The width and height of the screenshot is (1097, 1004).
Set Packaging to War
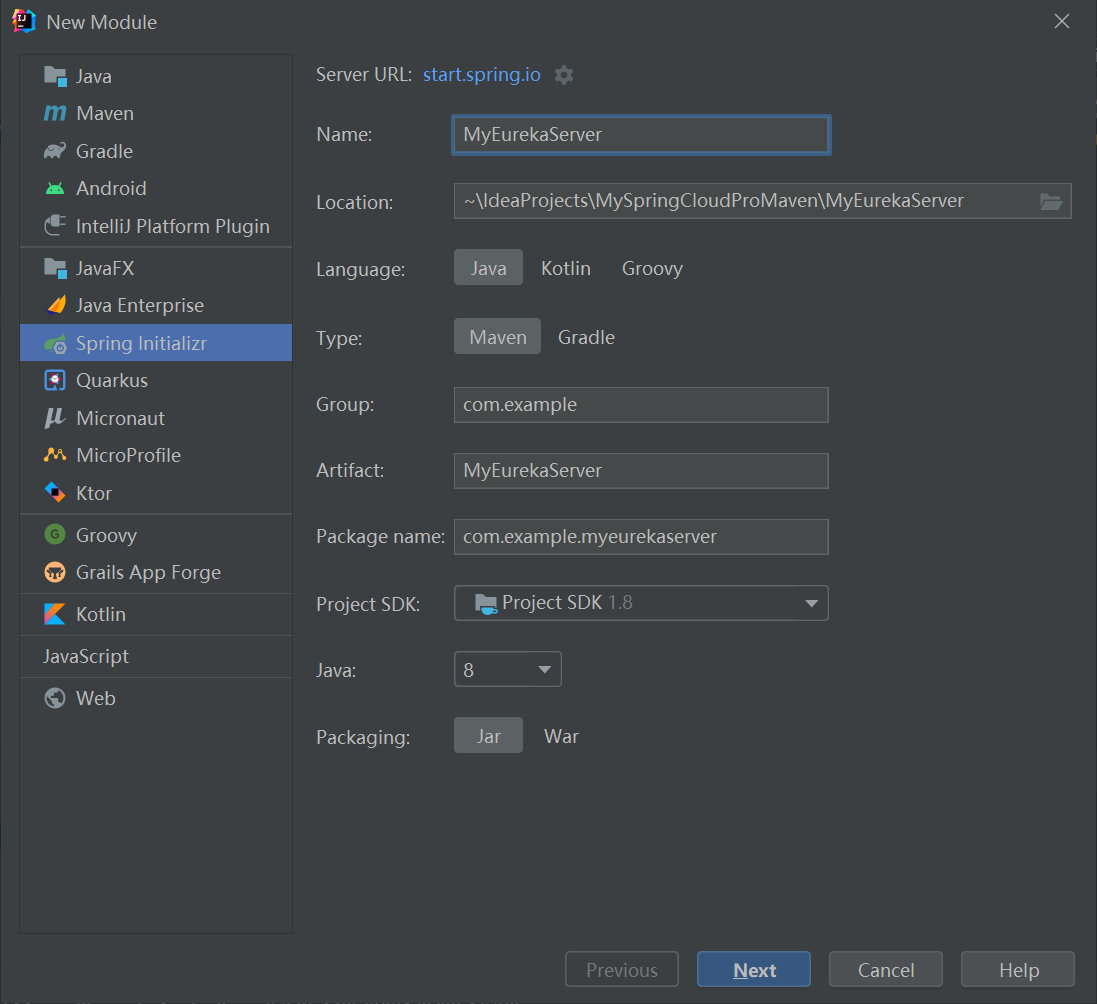[561, 736]
